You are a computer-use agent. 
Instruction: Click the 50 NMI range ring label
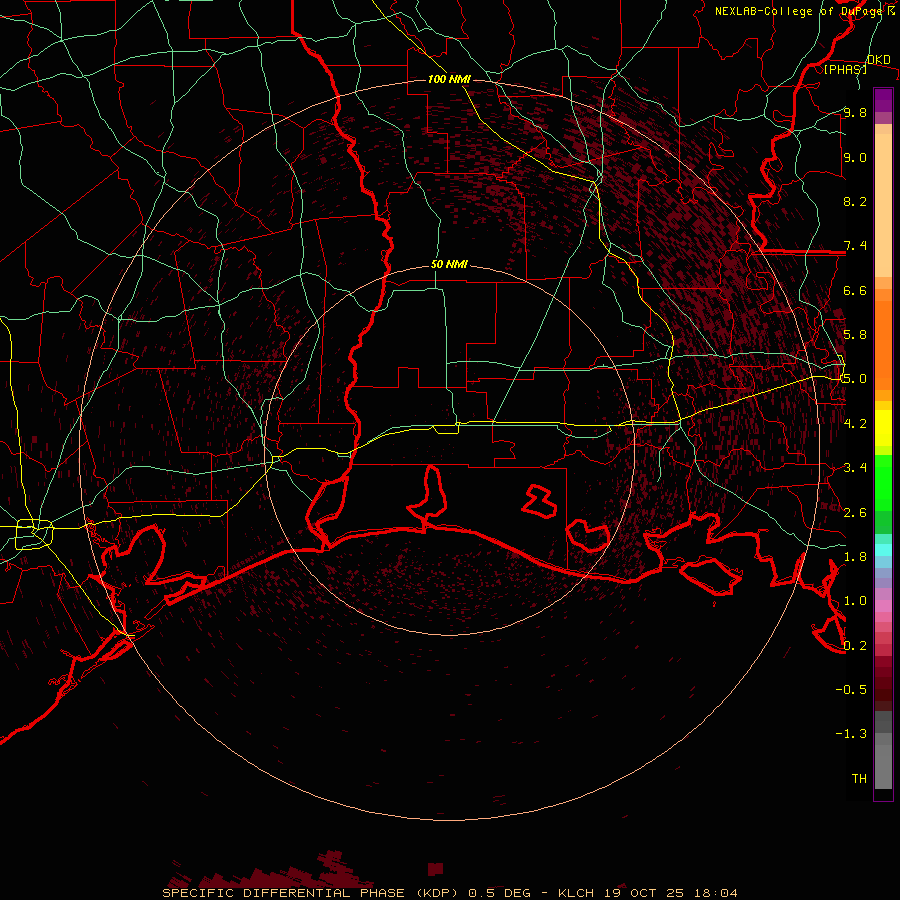(x=449, y=265)
